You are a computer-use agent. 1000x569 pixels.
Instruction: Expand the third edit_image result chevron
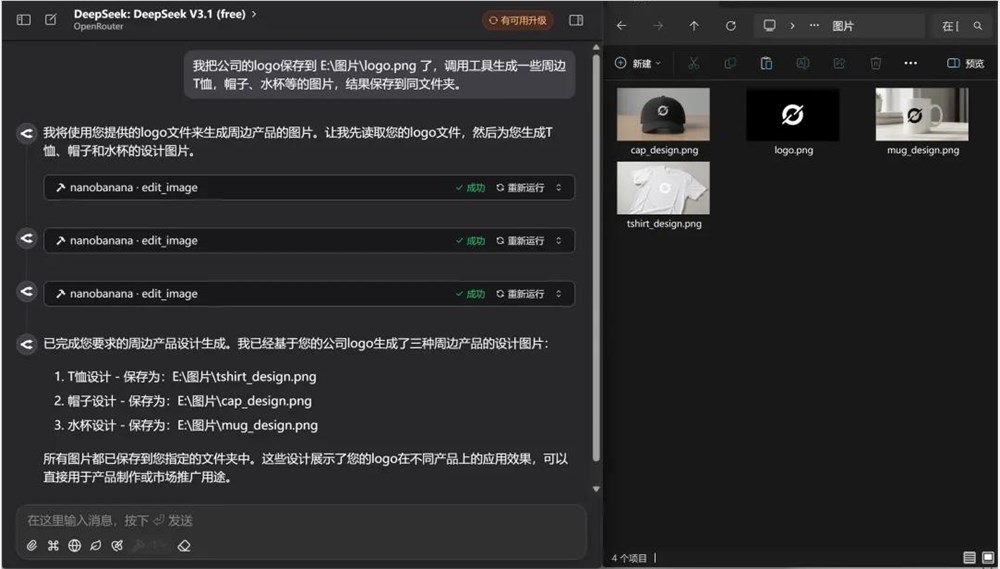559,294
